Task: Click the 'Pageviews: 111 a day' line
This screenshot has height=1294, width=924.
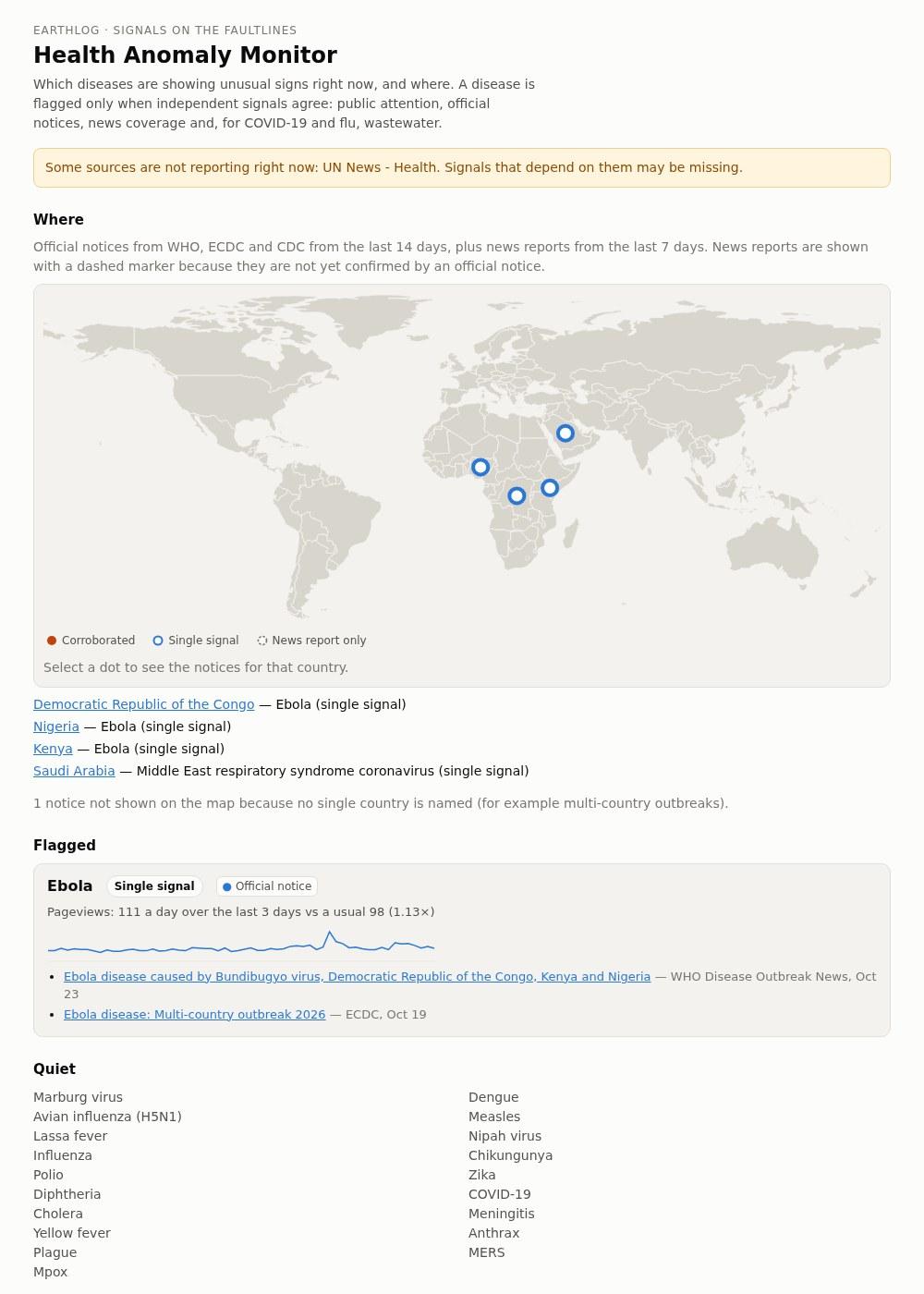Action: [240, 911]
